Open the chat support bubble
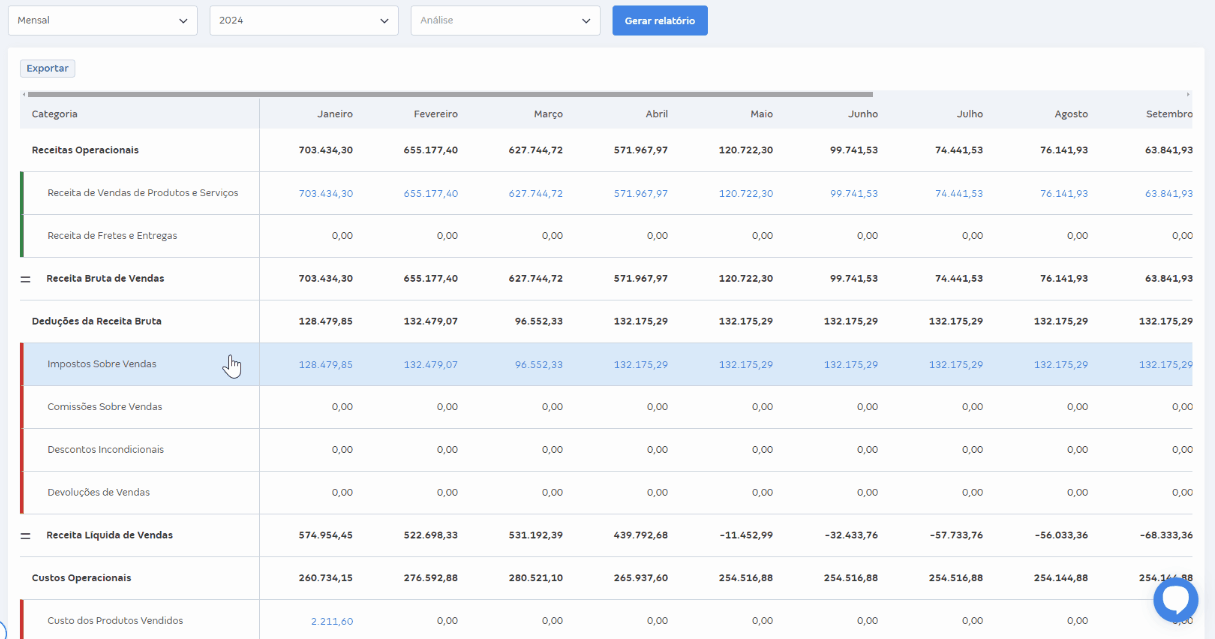The image size is (1215, 639). tap(1175, 600)
